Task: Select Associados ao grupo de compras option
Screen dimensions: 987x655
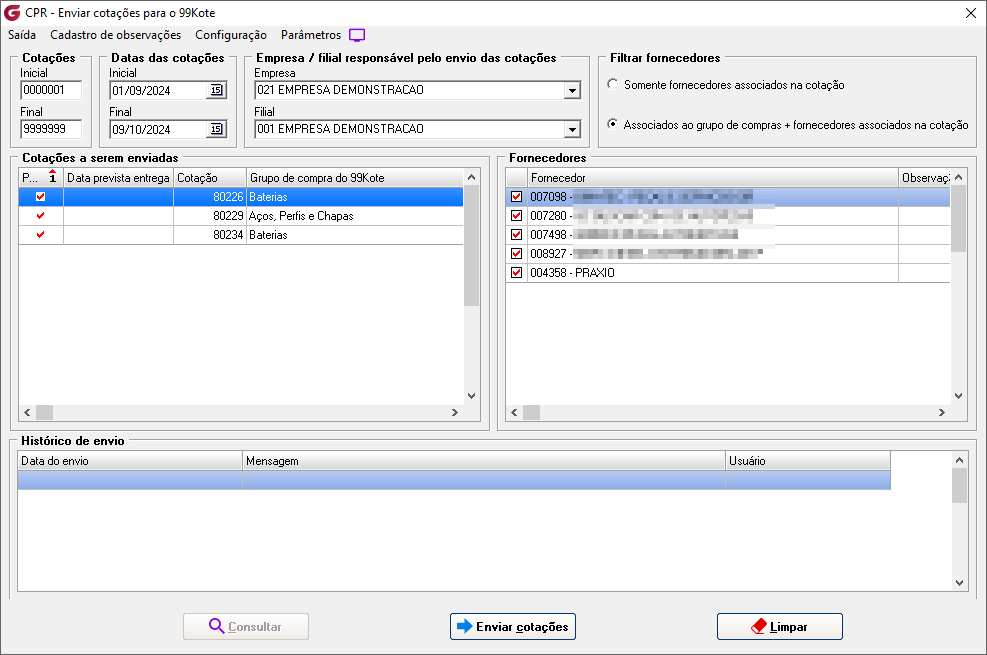Action: [x=612, y=124]
